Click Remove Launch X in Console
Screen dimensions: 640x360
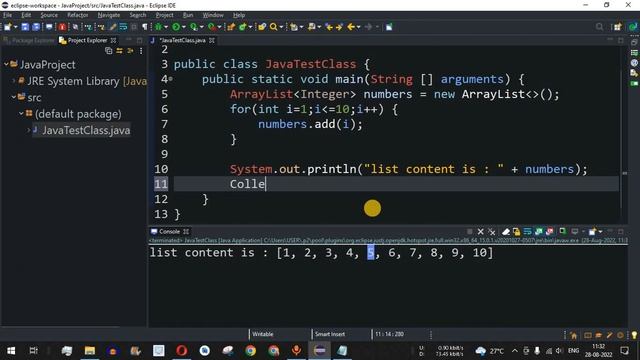[x=480, y=232]
